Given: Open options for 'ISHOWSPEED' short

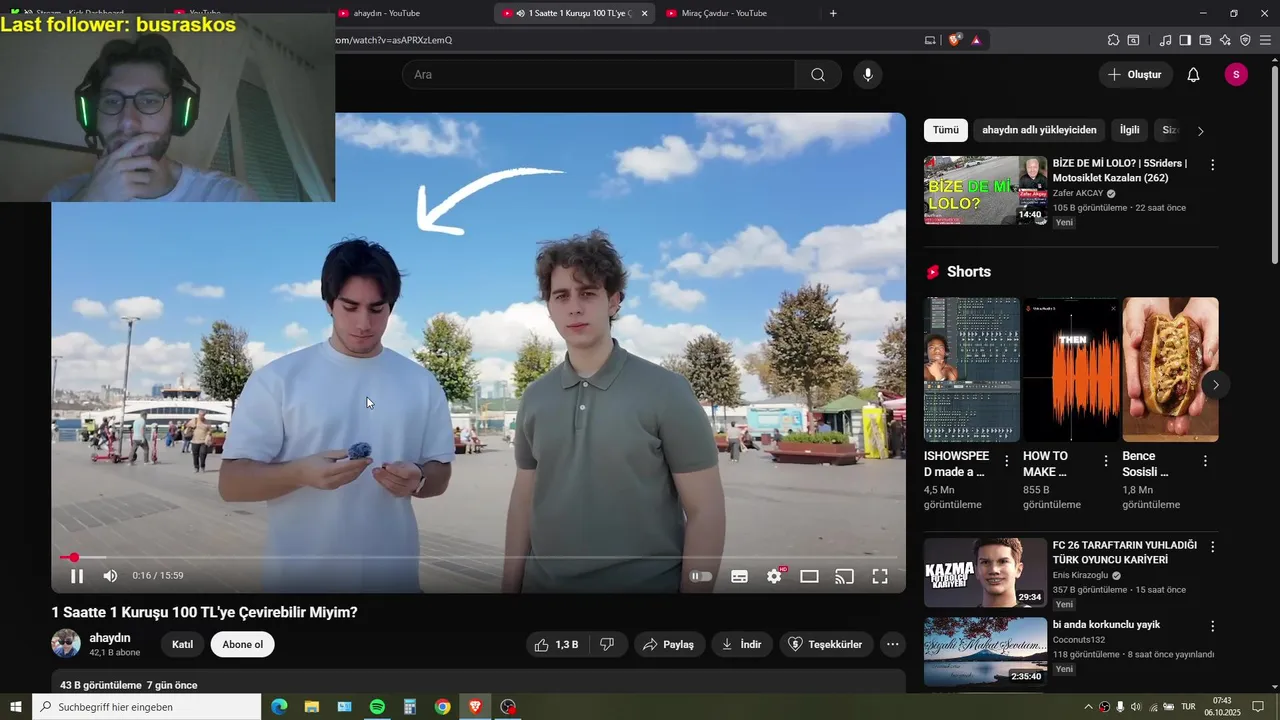Looking at the screenshot, I should (1007, 461).
